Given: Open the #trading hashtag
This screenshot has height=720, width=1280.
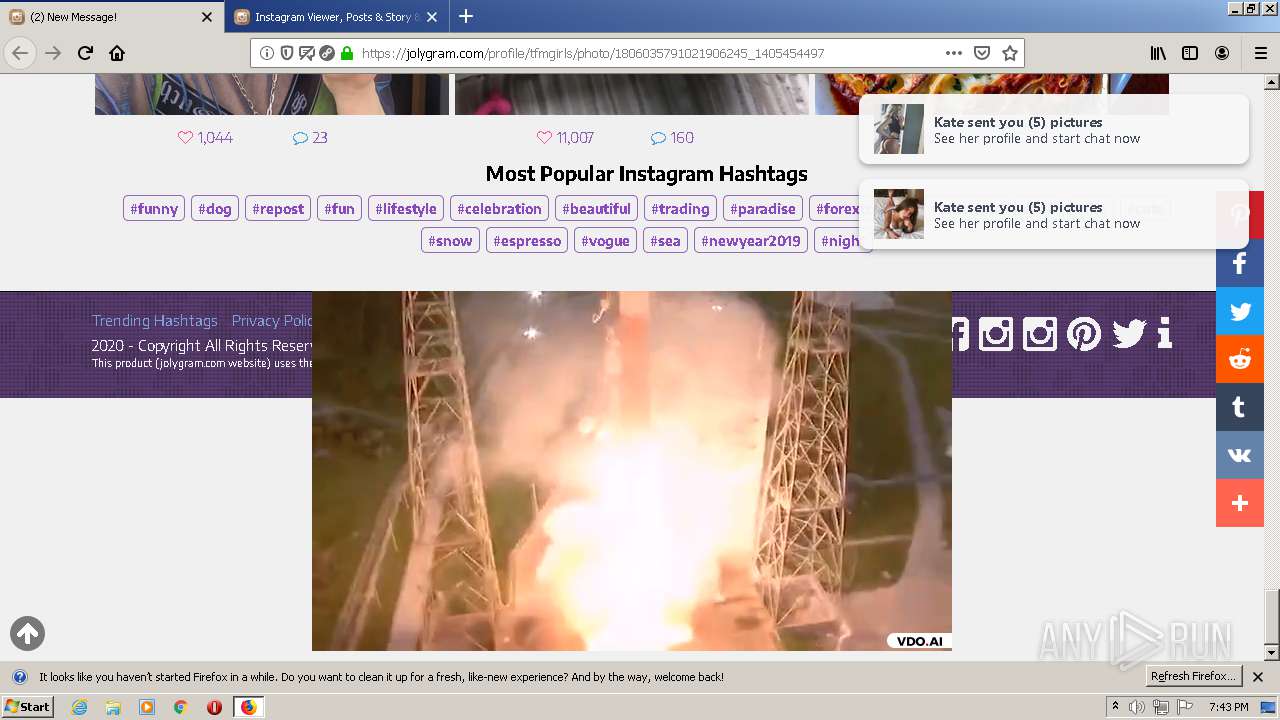Looking at the screenshot, I should [680, 209].
